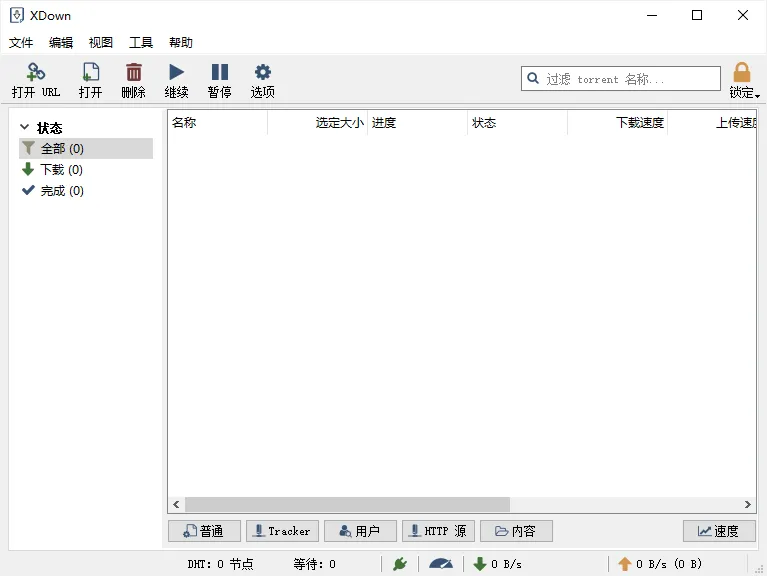Sort by Name (名称) column header
The height and width of the screenshot is (576, 767).
(x=218, y=122)
